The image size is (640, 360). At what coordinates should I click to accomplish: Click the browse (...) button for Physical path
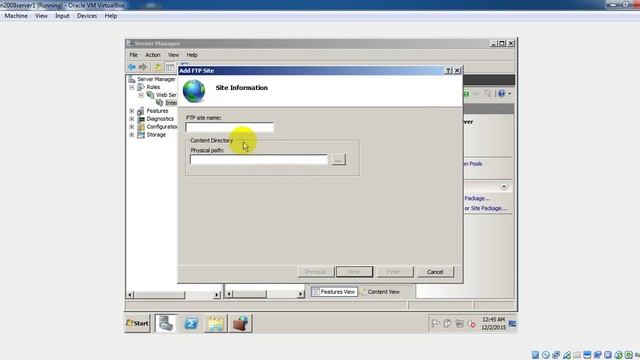338,160
